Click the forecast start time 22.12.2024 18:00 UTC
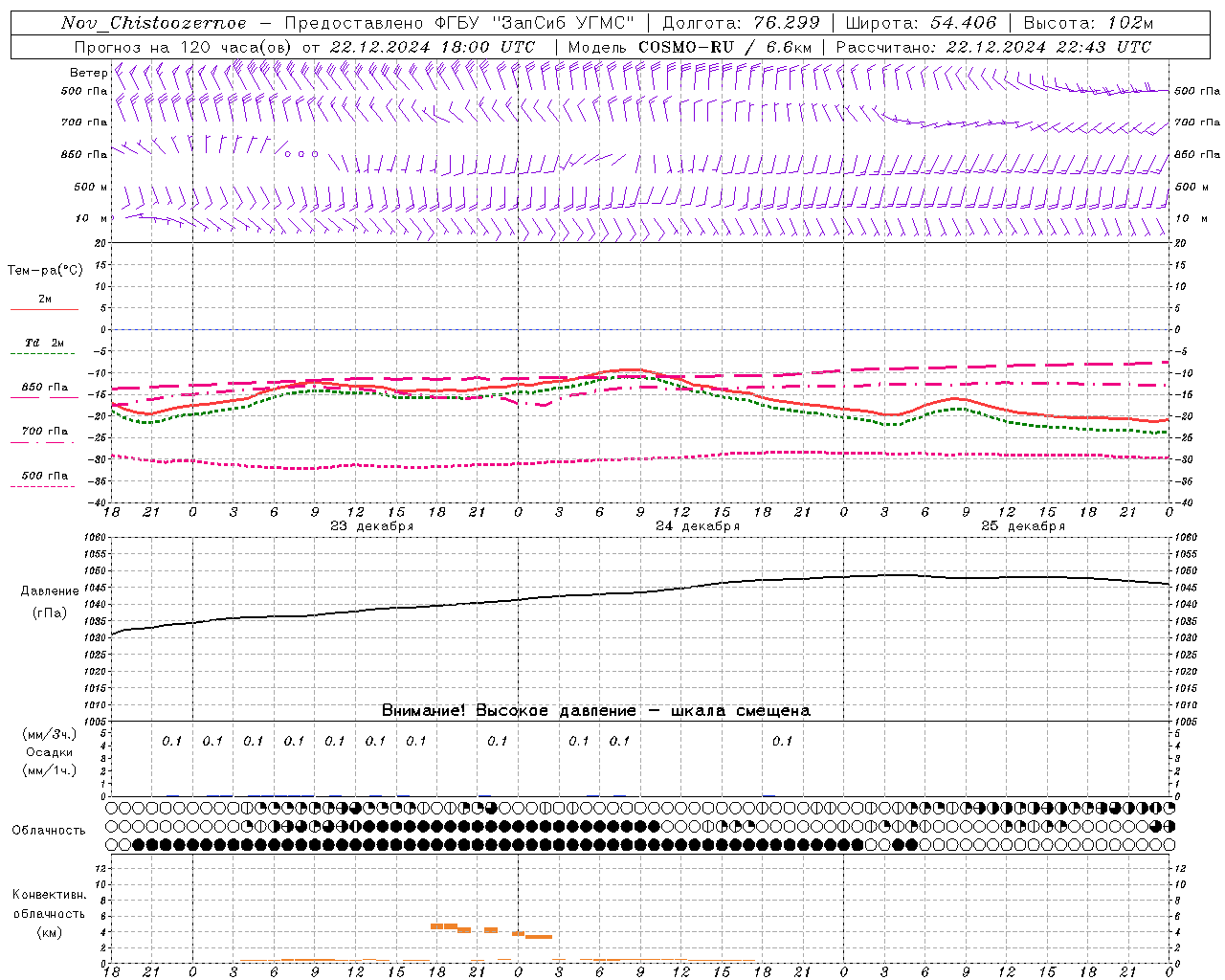Viewport: 1225px width, 980px height. [x=433, y=47]
